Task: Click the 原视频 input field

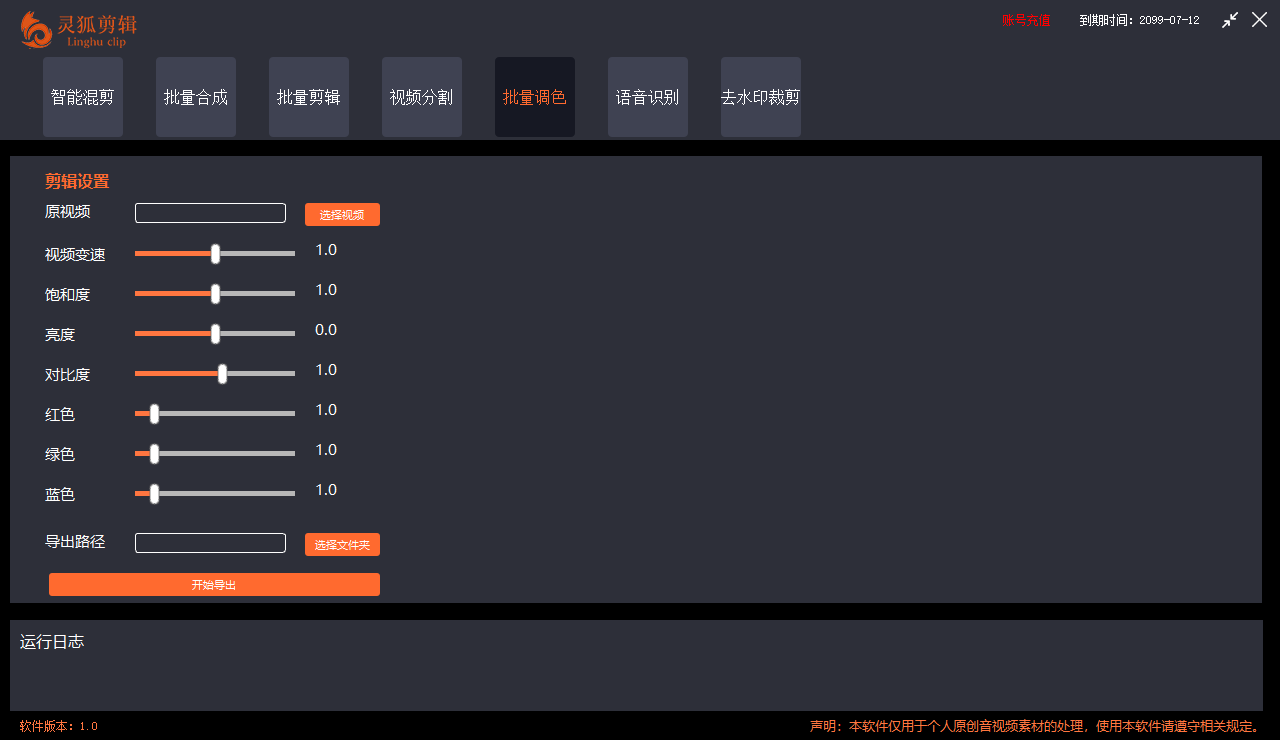Action: tap(210, 212)
